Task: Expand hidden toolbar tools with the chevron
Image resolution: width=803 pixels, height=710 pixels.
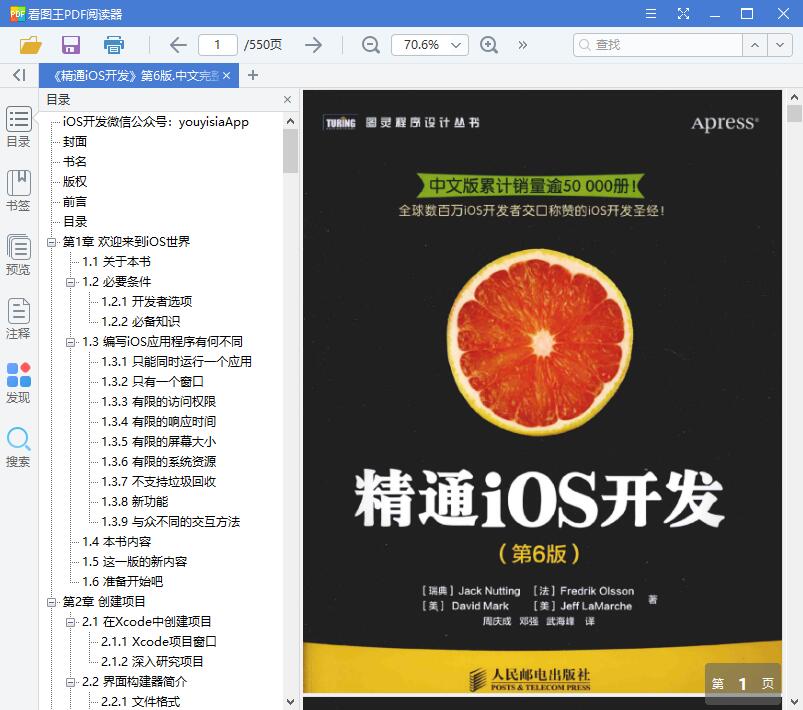Action: 522,45
